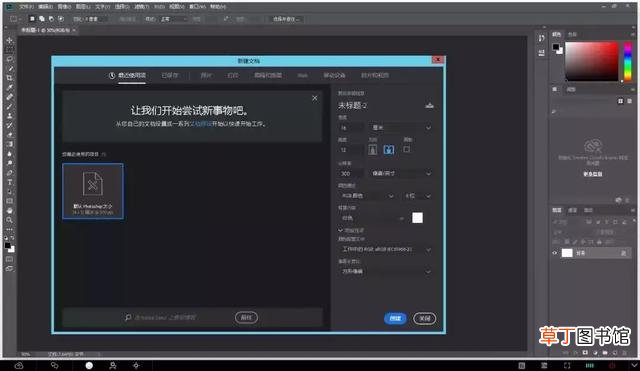The height and width of the screenshot is (371, 640).
Task: Click the blue 创建 (Create) button
Action: (x=395, y=318)
